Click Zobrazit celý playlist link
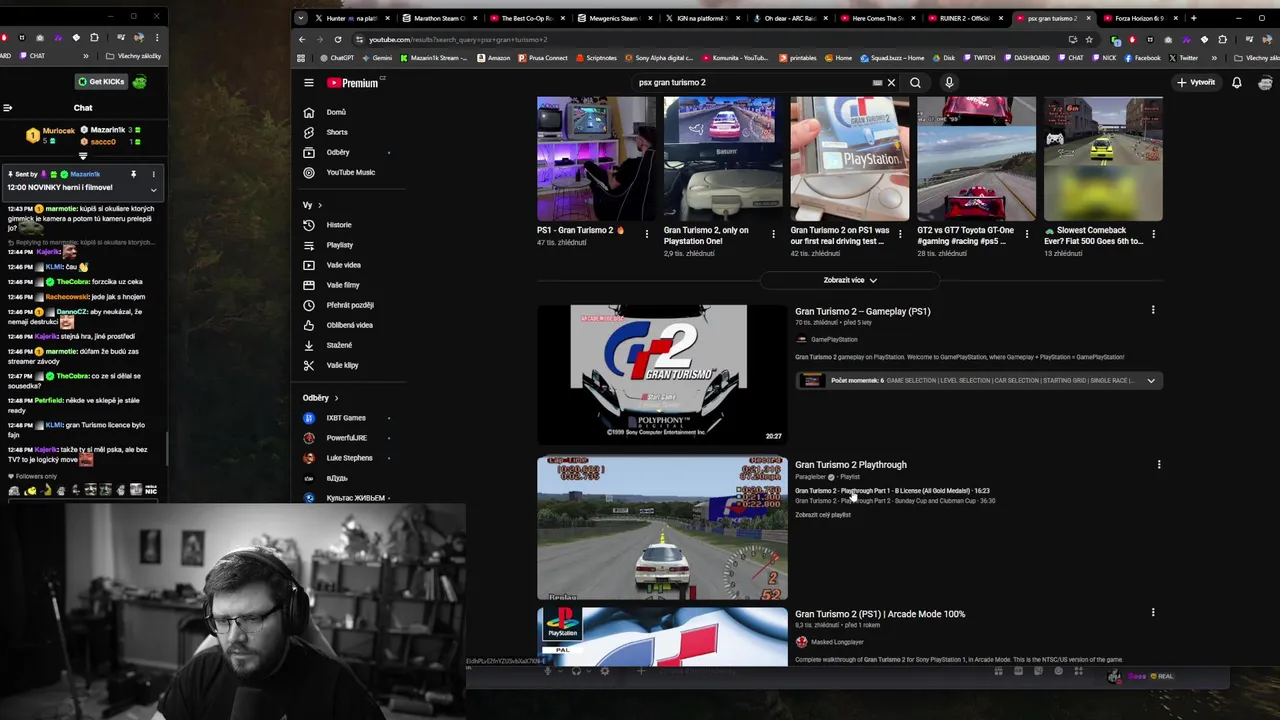The height and width of the screenshot is (720, 1280). [x=823, y=515]
